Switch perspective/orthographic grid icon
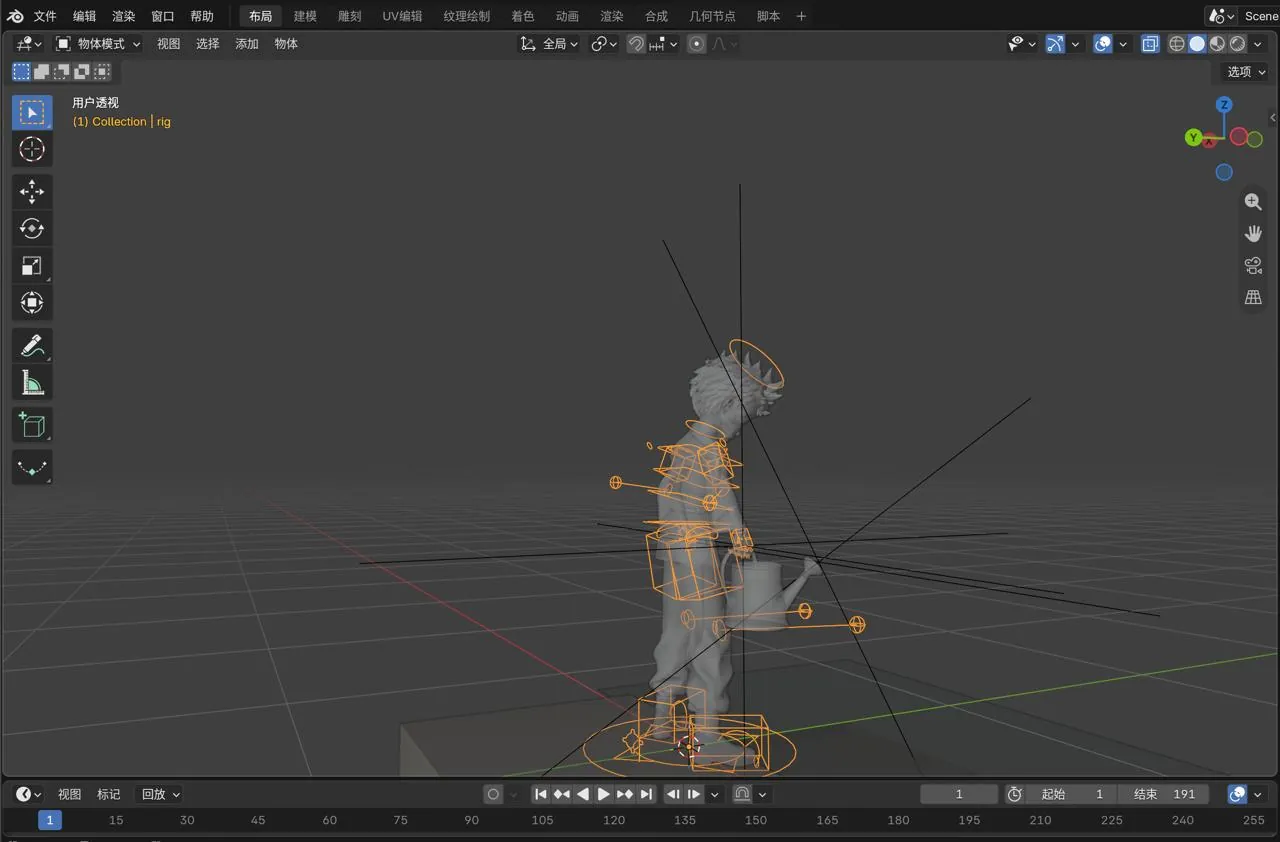This screenshot has width=1280, height=842. (1253, 298)
